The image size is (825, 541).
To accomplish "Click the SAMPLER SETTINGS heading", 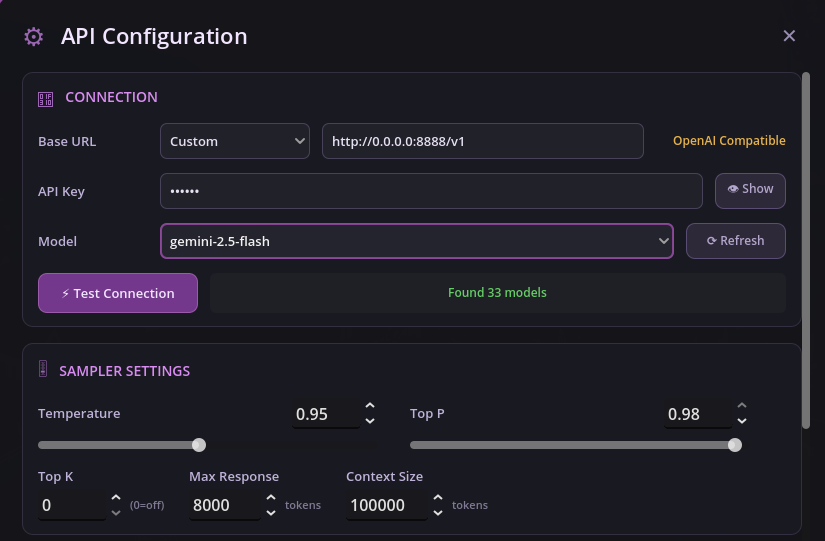I will click(x=125, y=371).
